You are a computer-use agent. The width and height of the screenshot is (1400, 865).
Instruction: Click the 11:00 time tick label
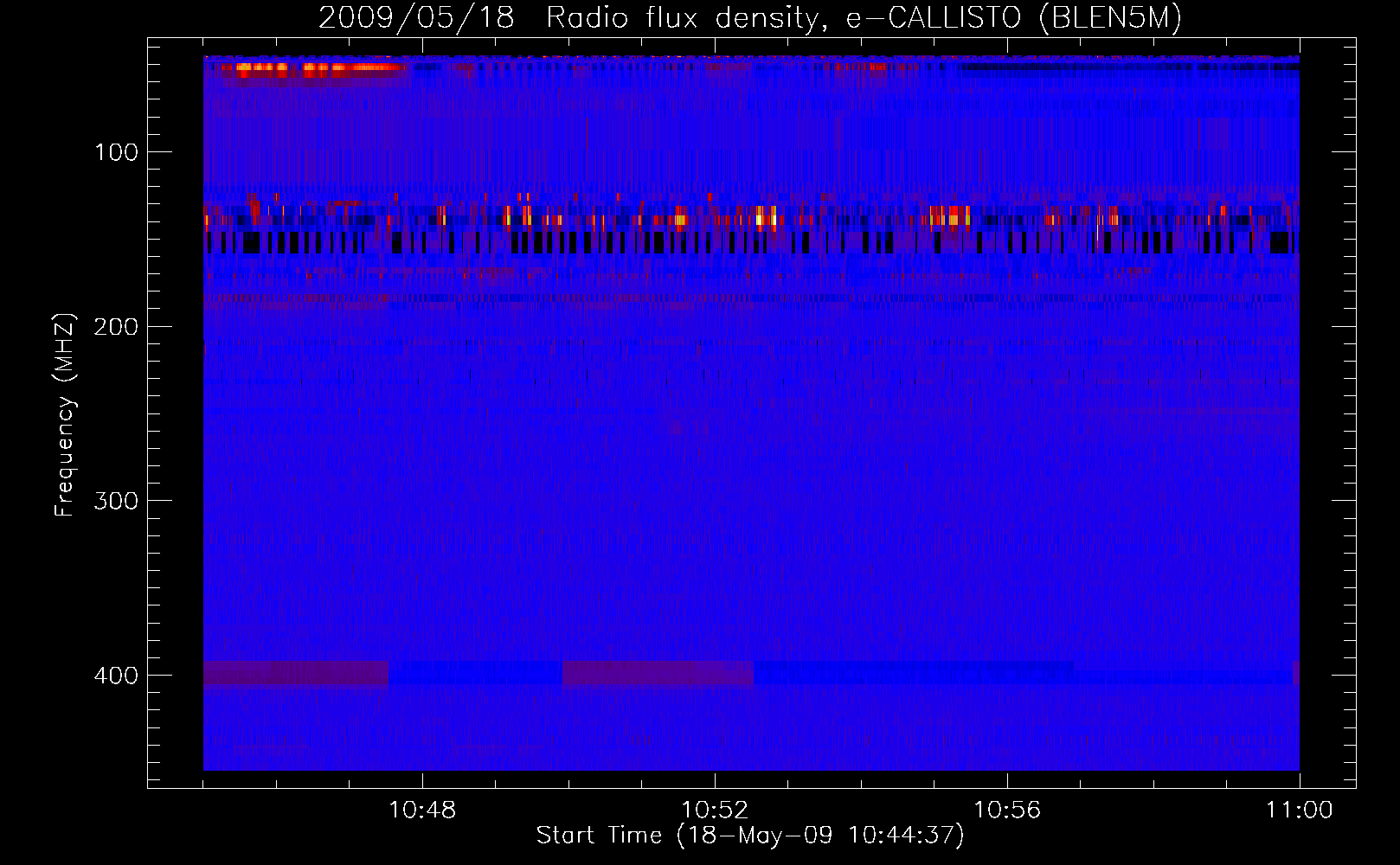point(1300,811)
